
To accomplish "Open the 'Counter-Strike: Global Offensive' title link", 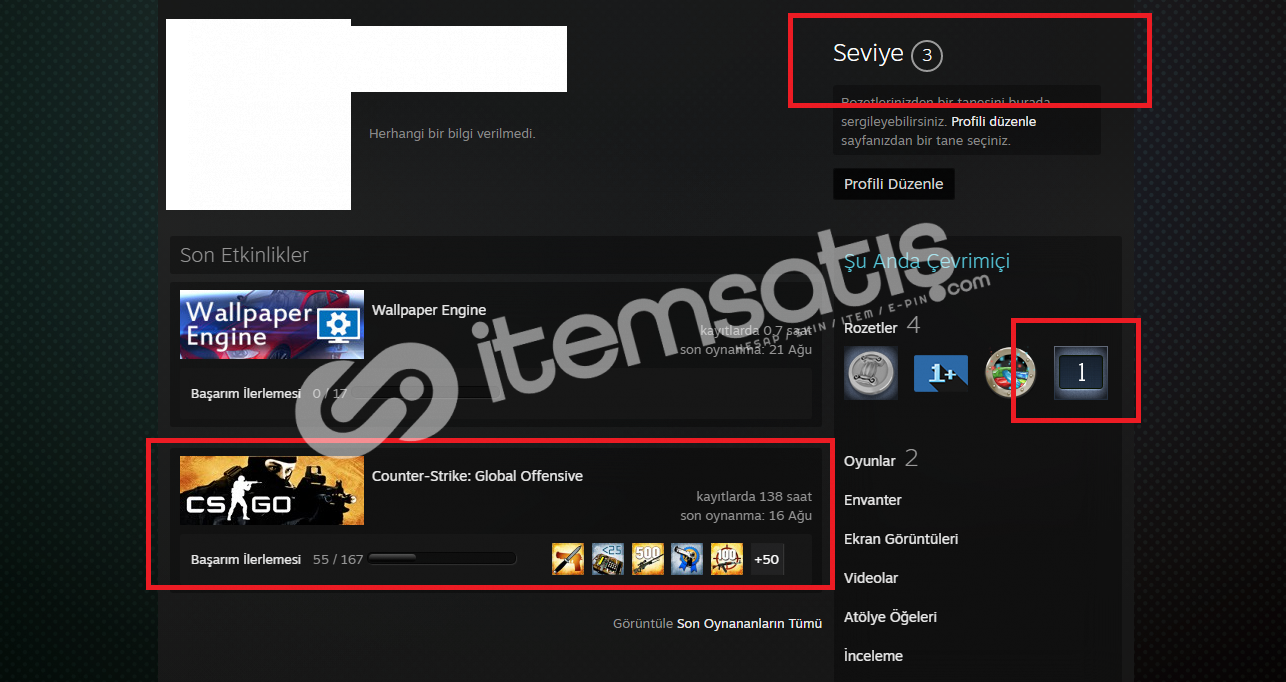I will pyautogui.click(x=477, y=476).
